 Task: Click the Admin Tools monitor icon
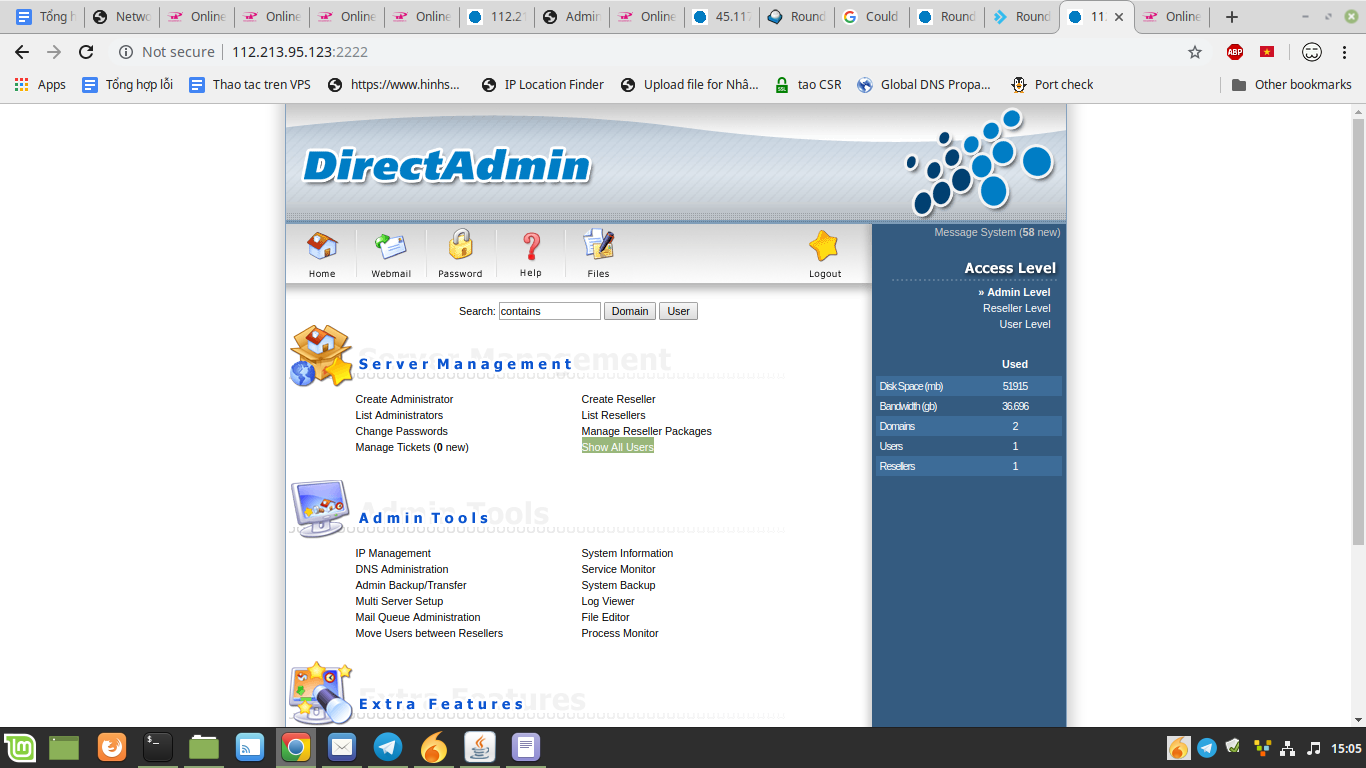click(320, 508)
